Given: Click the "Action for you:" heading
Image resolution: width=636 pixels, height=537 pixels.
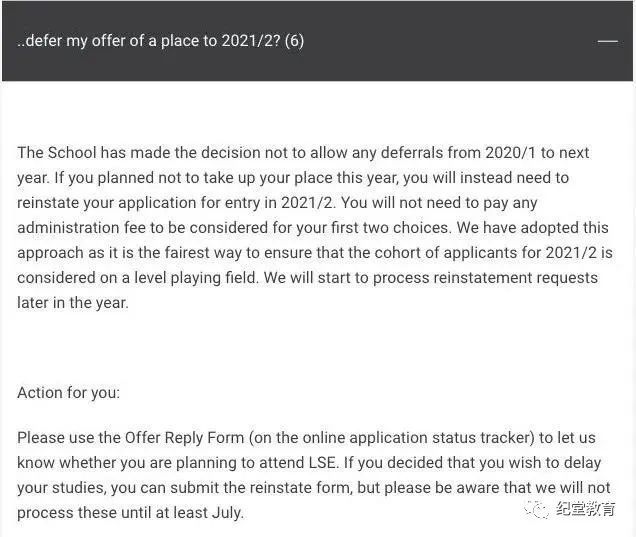Looking at the screenshot, I should pyautogui.click(x=68, y=392).
